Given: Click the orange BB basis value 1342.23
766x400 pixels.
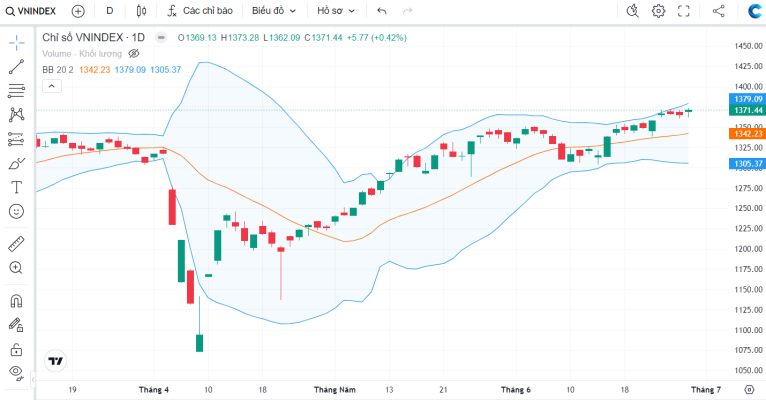Looking at the screenshot, I should (95, 70).
